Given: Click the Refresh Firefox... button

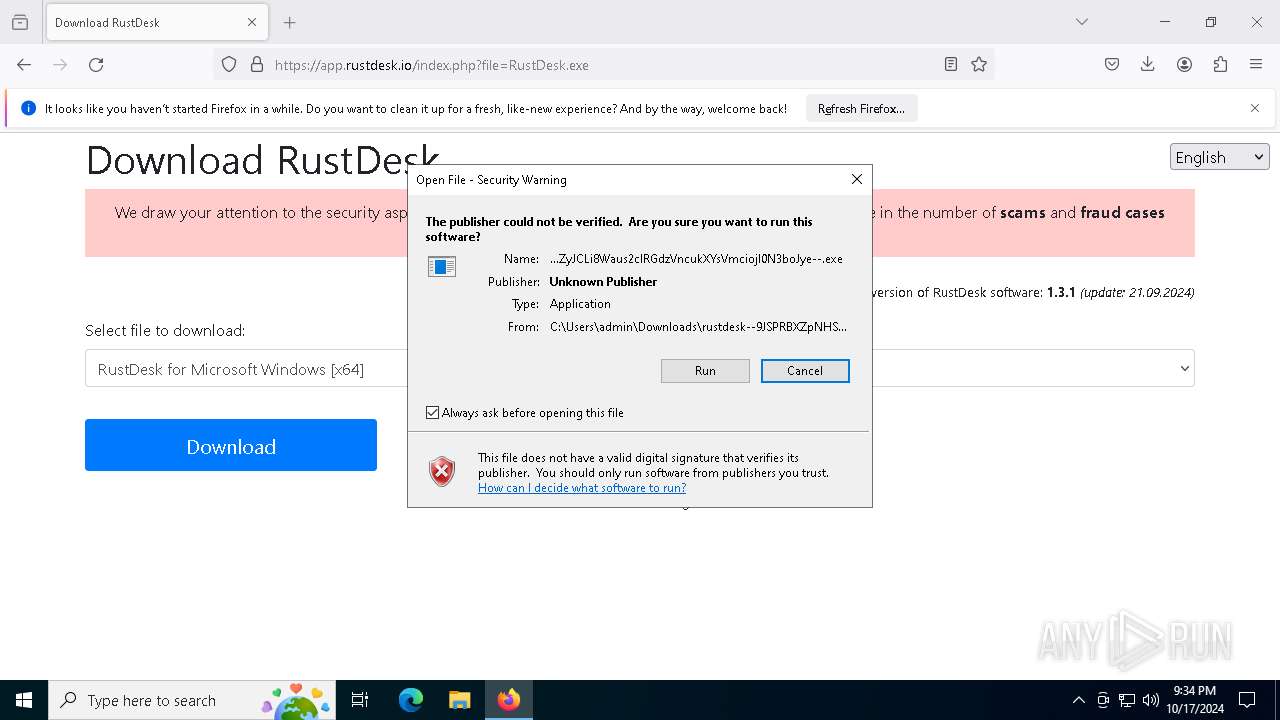Looking at the screenshot, I should 861,108.
